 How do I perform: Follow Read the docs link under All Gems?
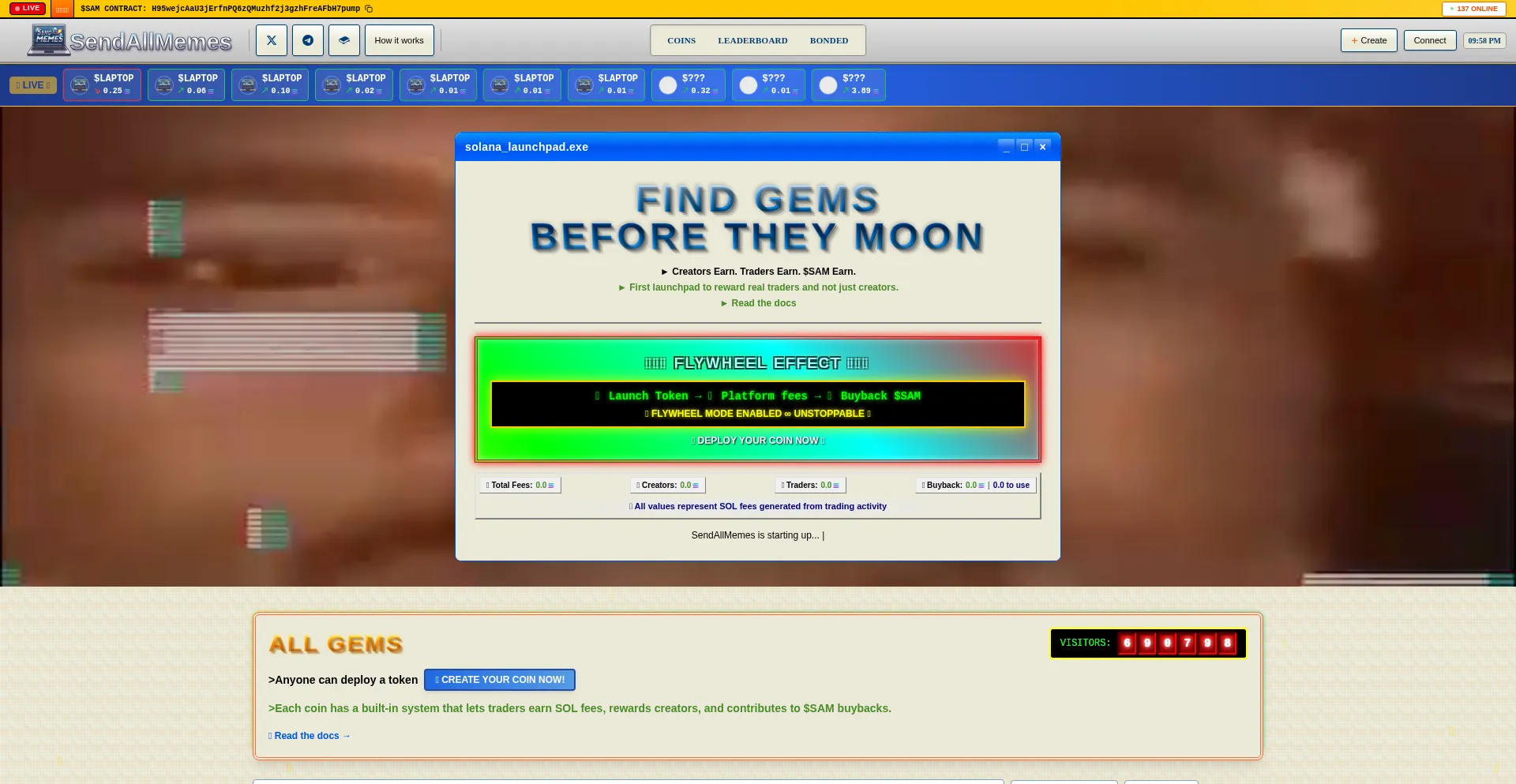310,736
